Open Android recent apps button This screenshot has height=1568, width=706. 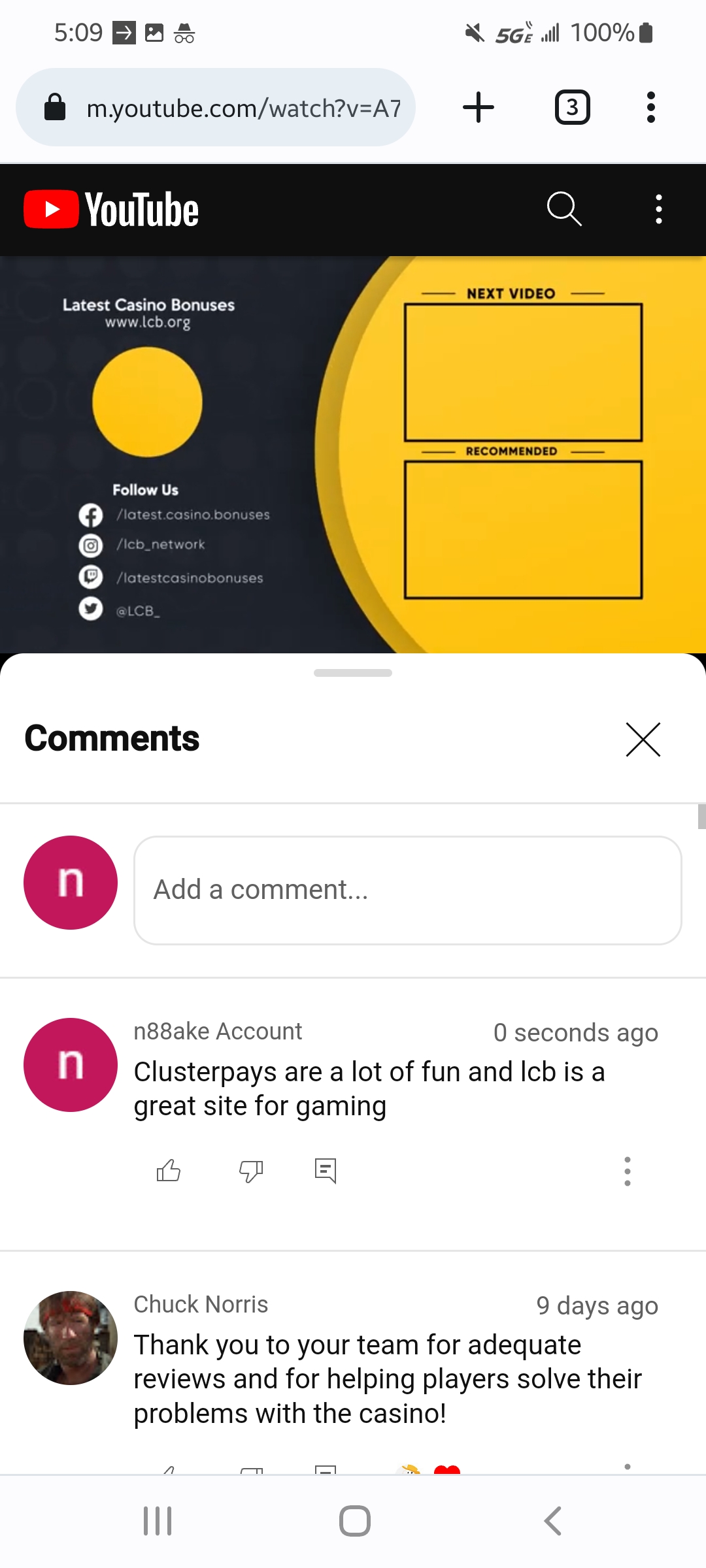click(x=158, y=1521)
